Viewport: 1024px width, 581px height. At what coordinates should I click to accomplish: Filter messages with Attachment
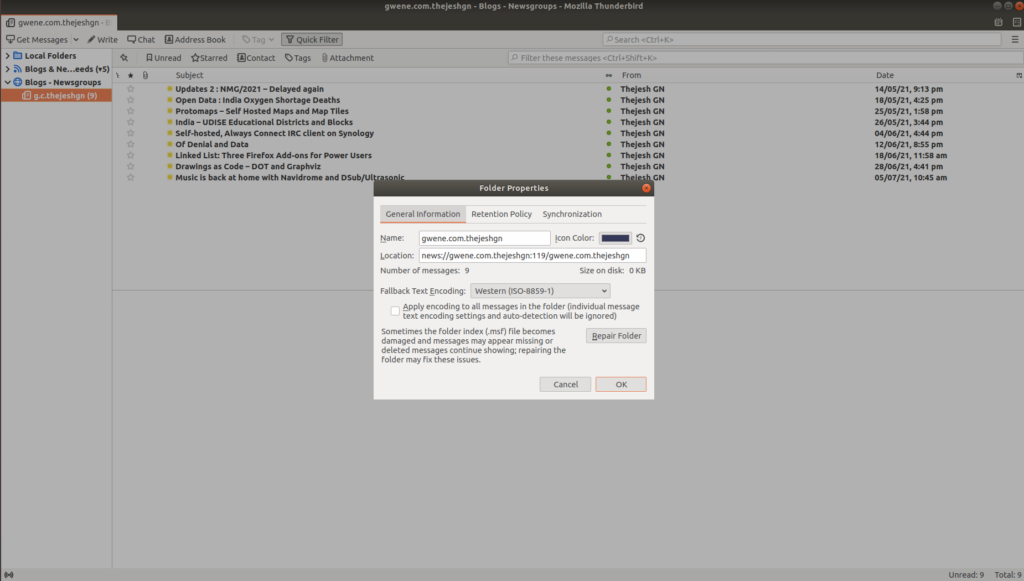[347, 57]
